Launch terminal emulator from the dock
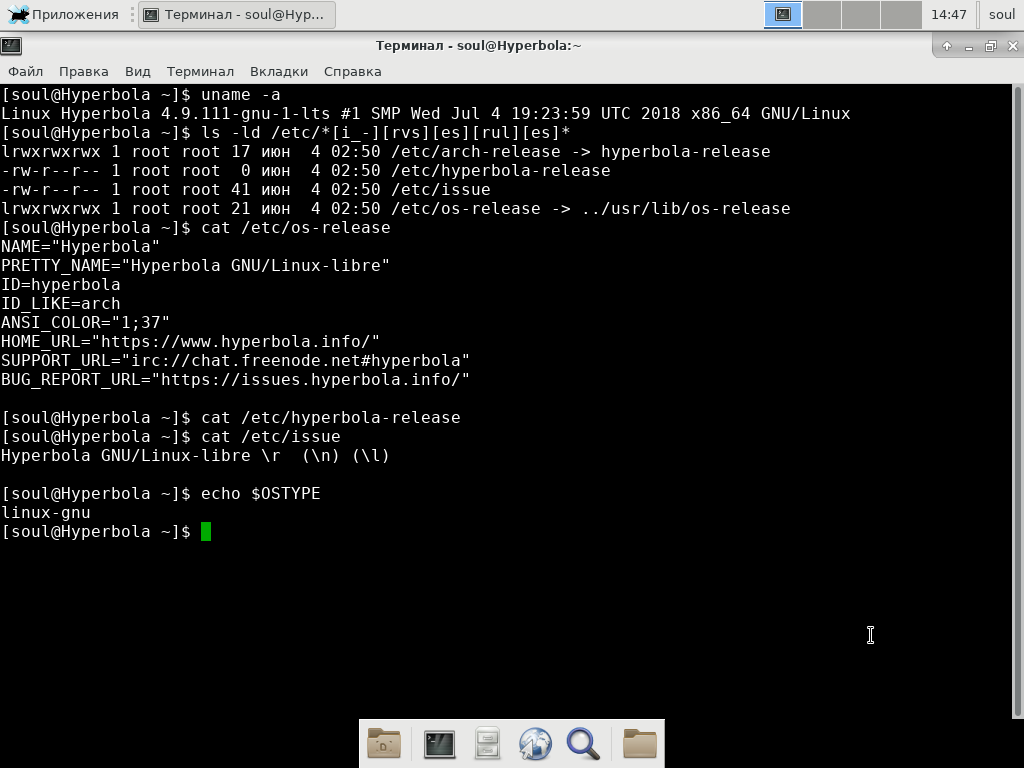The height and width of the screenshot is (768, 1024). point(440,743)
